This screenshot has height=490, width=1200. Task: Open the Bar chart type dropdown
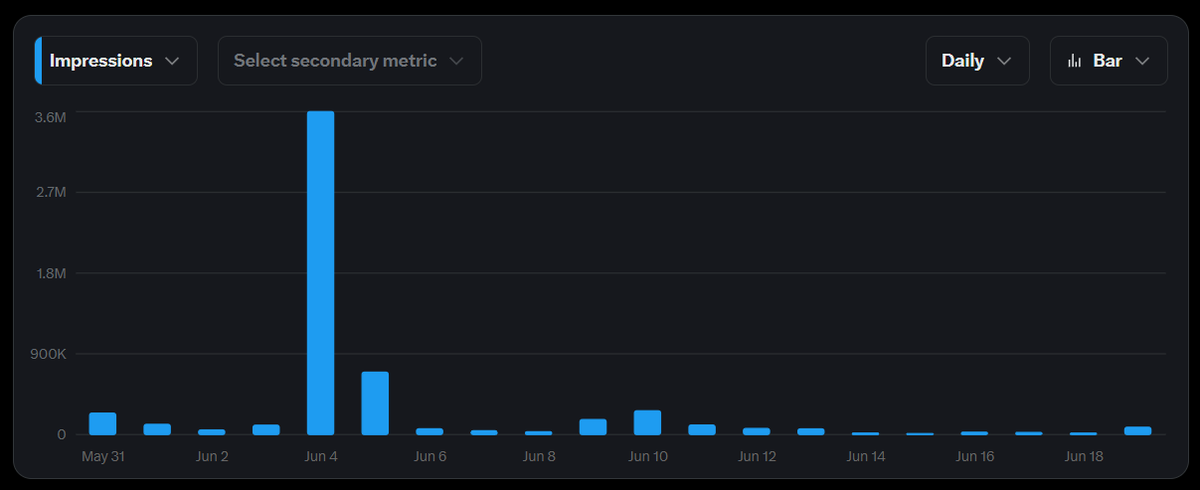pos(1108,61)
